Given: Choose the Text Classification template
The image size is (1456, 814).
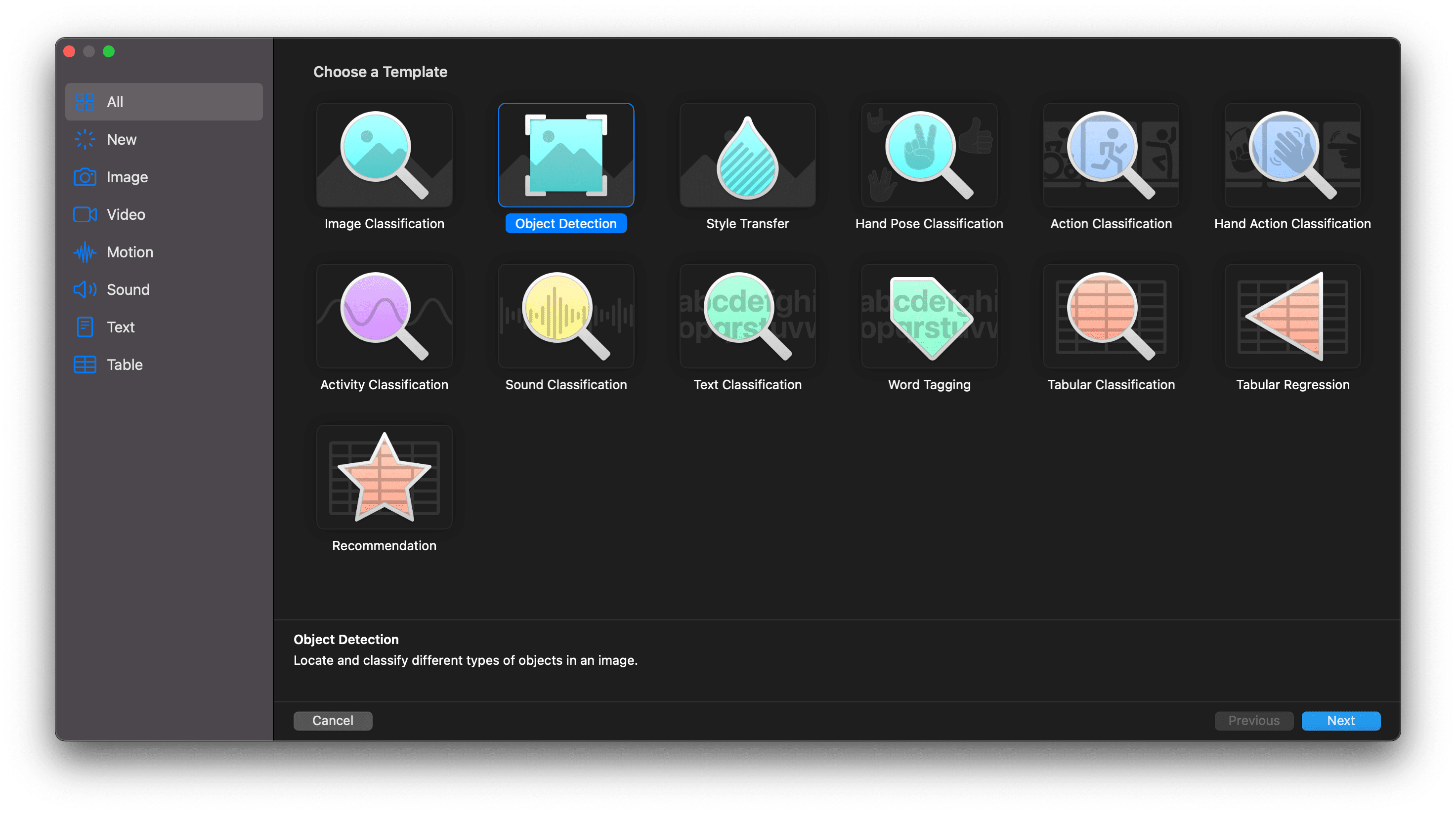Looking at the screenshot, I should point(747,316).
